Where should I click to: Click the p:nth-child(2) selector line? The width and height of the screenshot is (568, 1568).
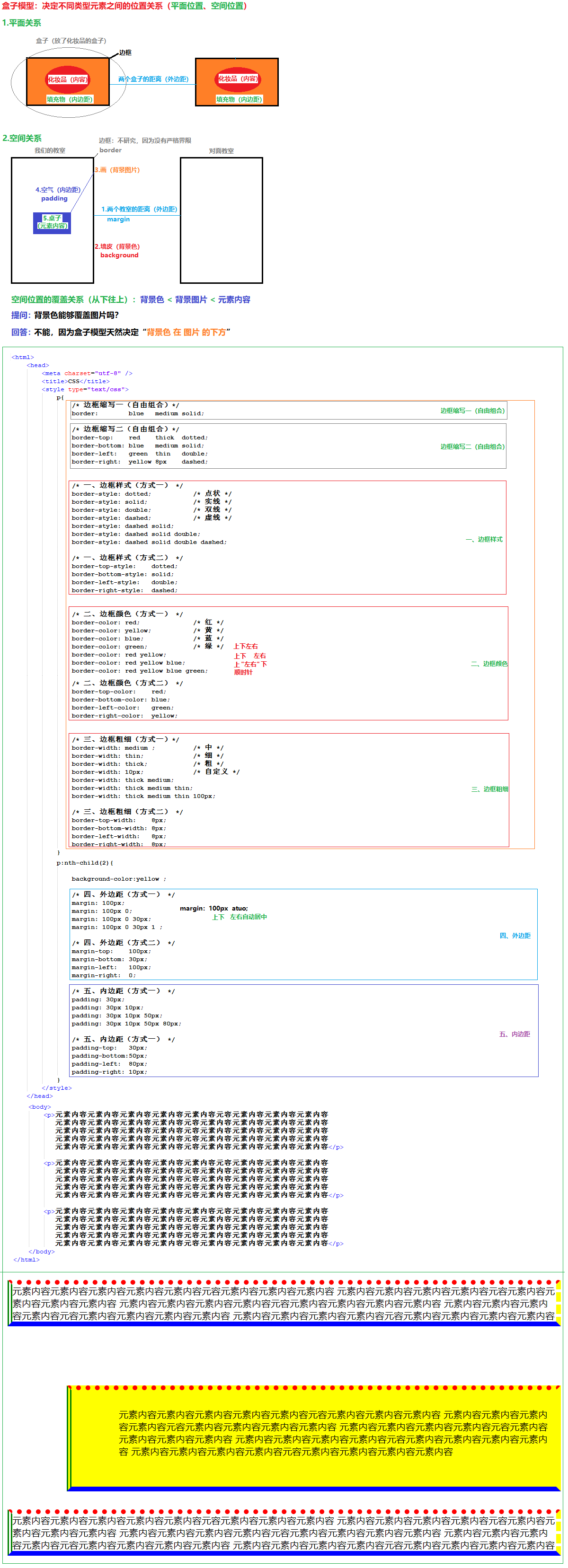[85, 863]
